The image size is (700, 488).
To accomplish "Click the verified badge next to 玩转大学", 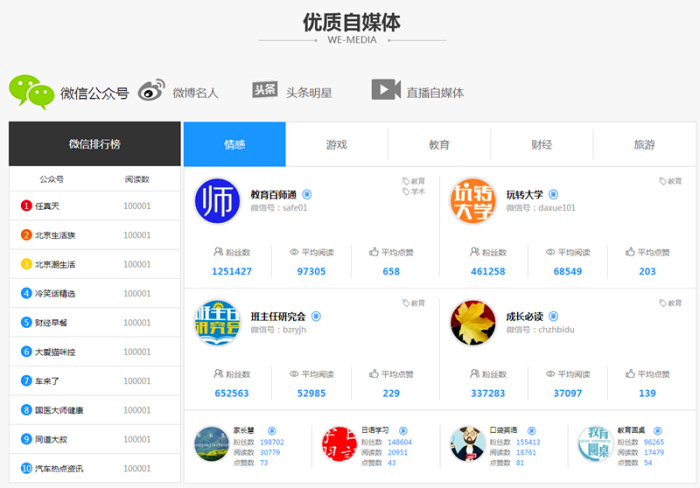I will (x=554, y=194).
